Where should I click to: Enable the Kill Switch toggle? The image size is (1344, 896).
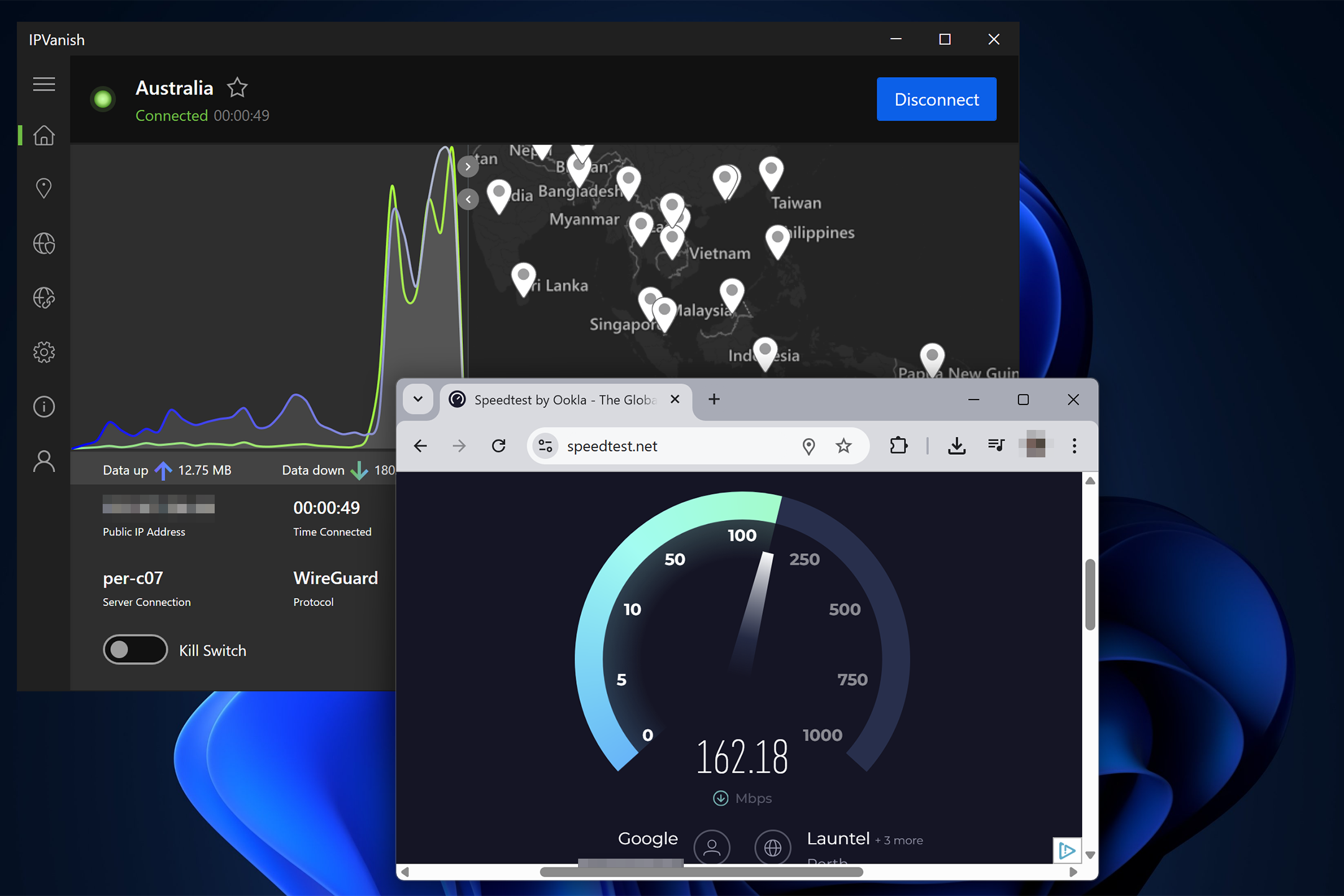[135, 650]
